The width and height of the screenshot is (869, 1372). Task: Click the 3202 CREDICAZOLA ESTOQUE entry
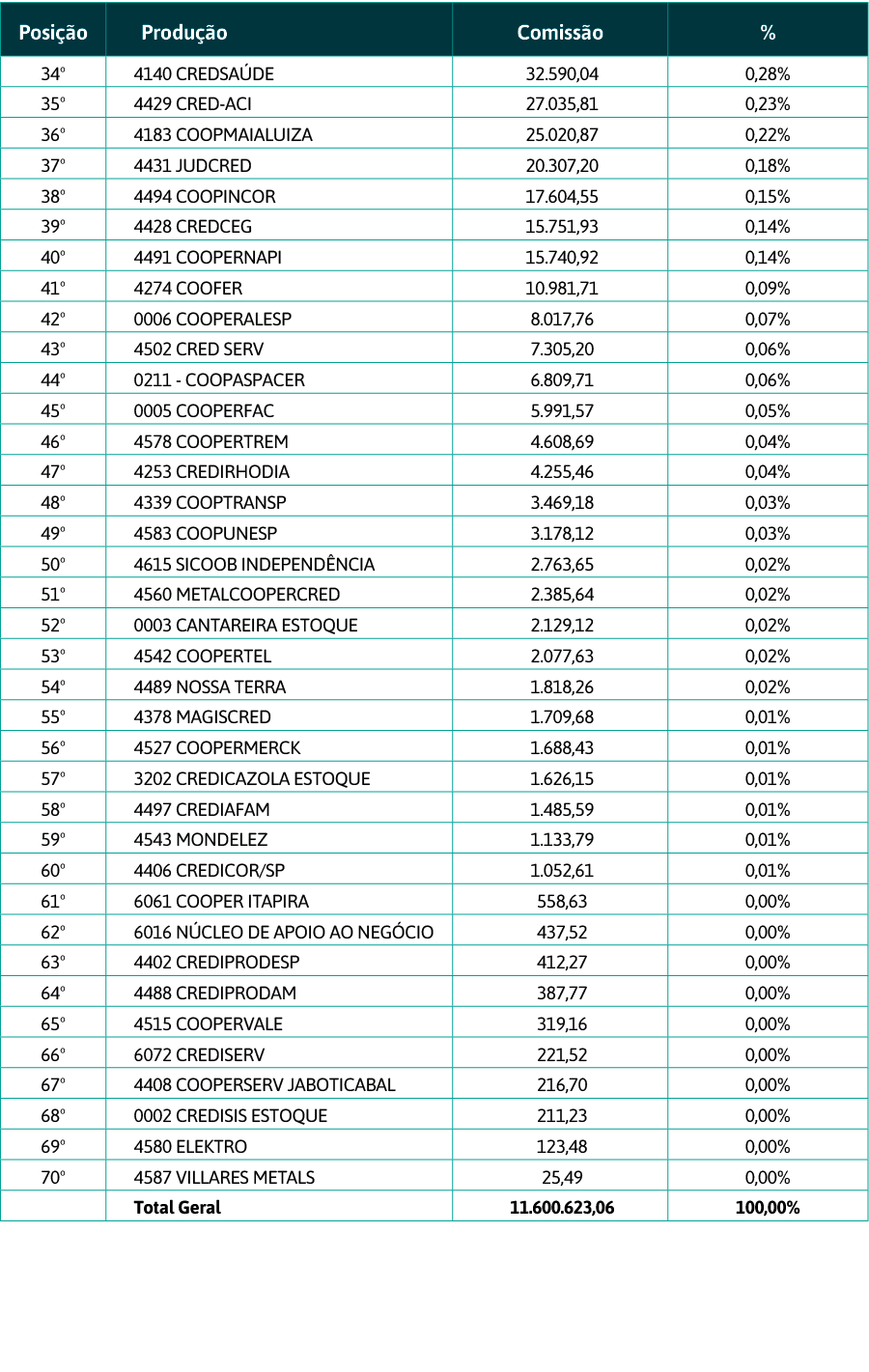click(x=252, y=778)
